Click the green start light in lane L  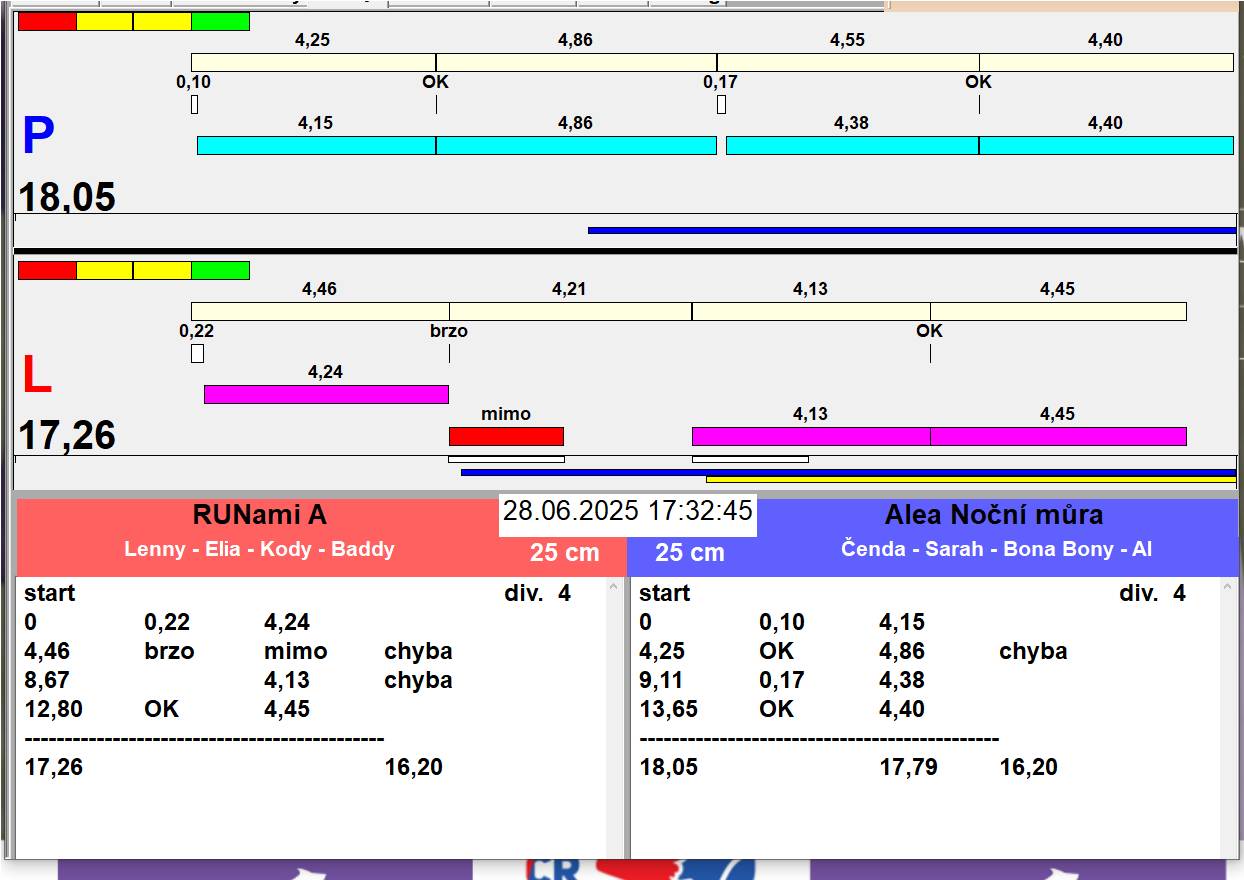pos(220,270)
